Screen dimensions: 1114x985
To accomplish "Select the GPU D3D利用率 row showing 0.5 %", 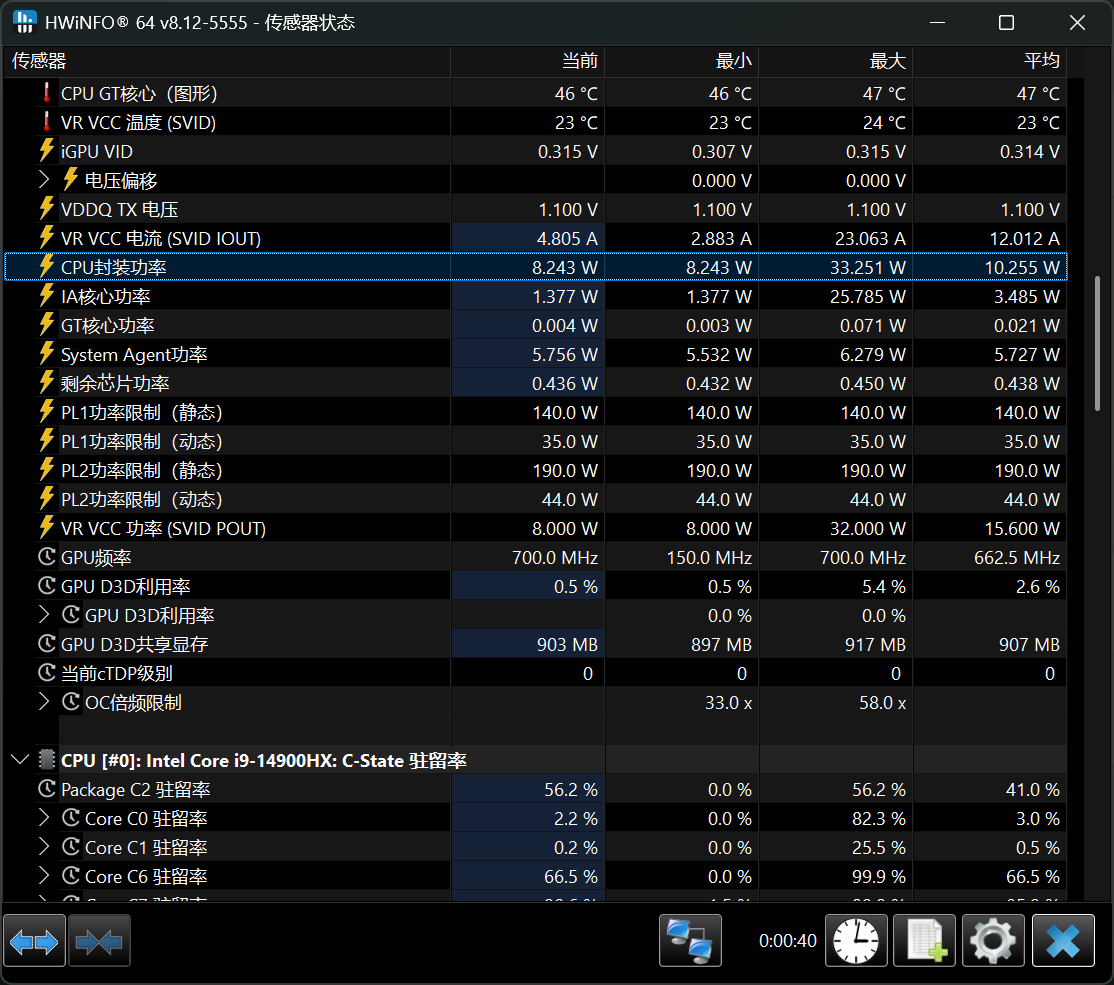I will point(535,586).
